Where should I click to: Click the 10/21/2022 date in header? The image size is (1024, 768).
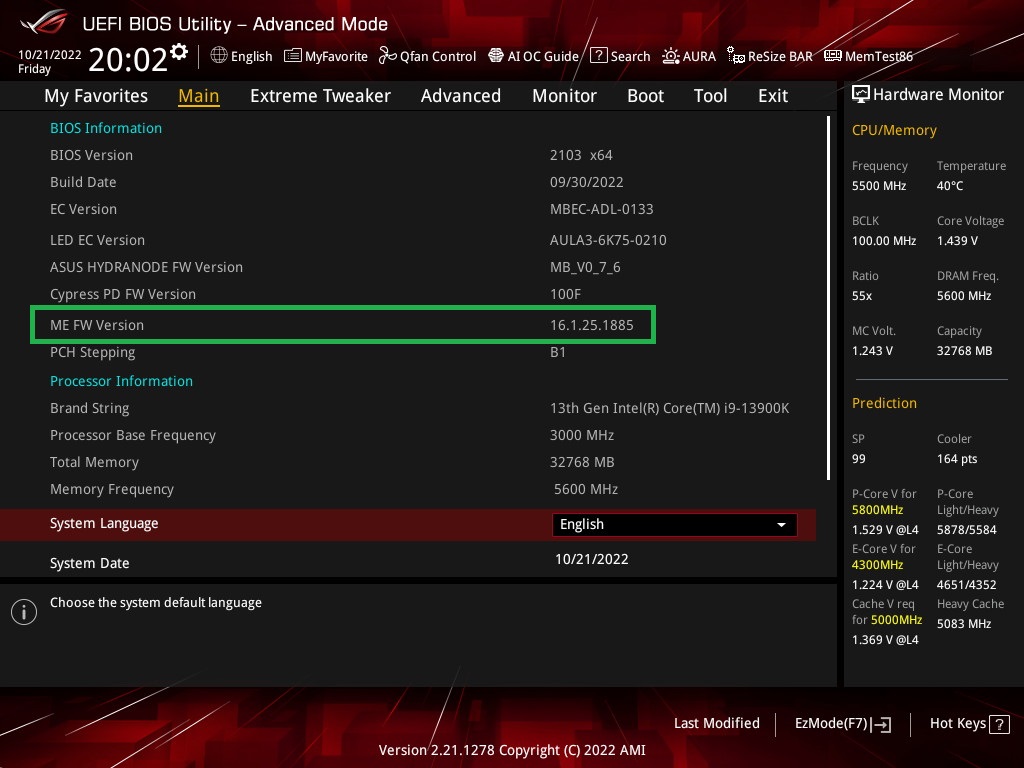50,55
